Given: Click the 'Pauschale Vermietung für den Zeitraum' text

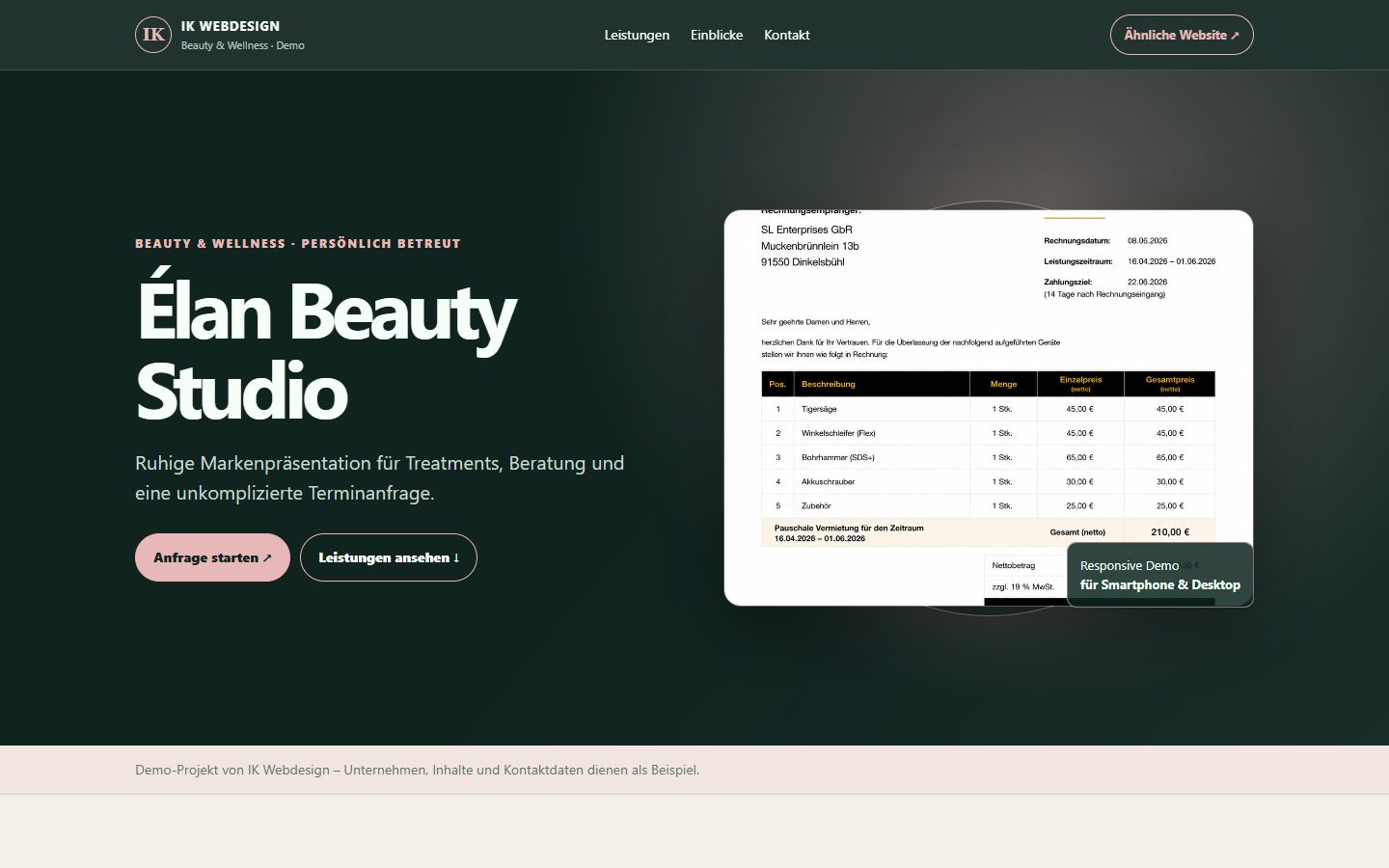Looking at the screenshot, I should click(x=849, y=528).
